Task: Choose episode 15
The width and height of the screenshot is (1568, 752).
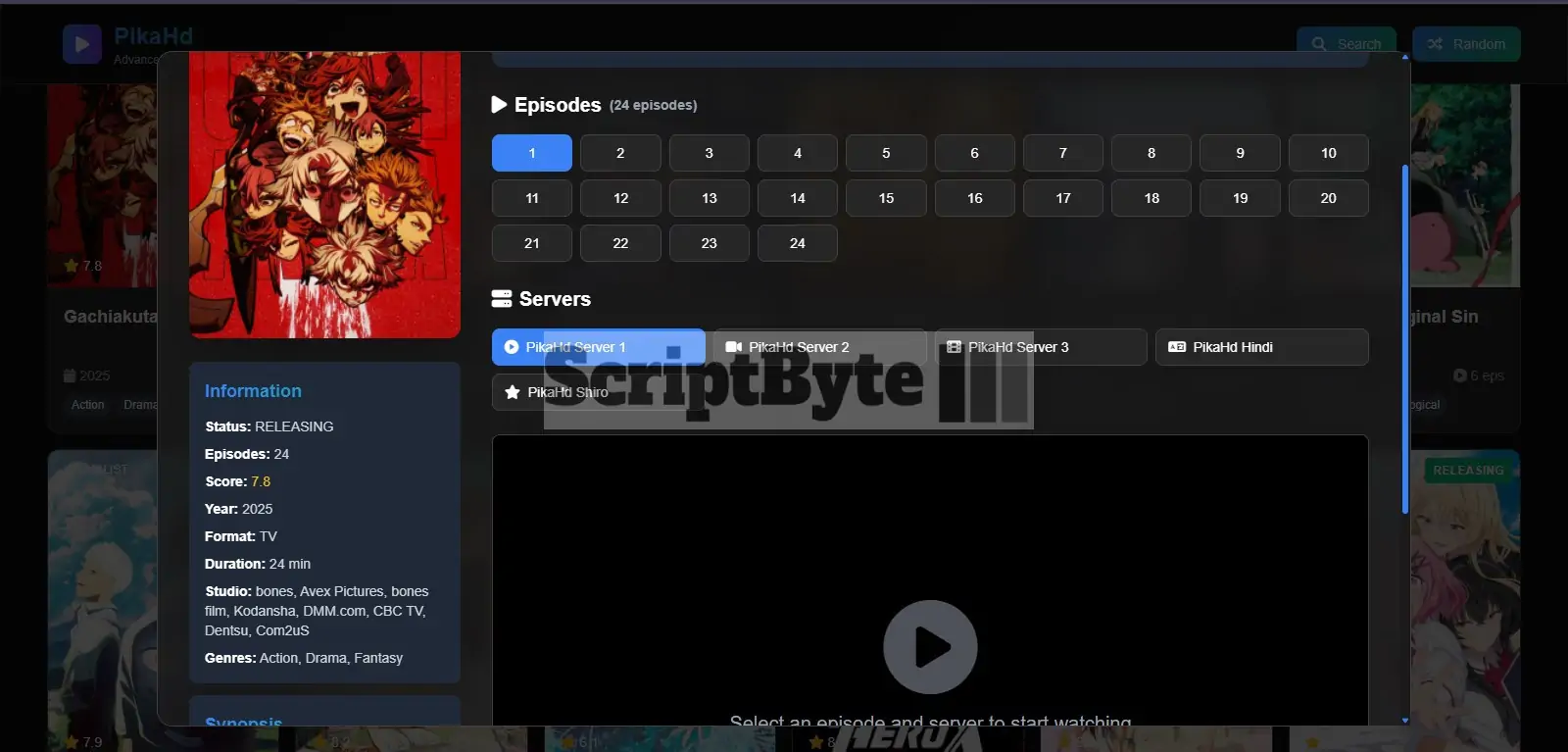Action: 886,198
